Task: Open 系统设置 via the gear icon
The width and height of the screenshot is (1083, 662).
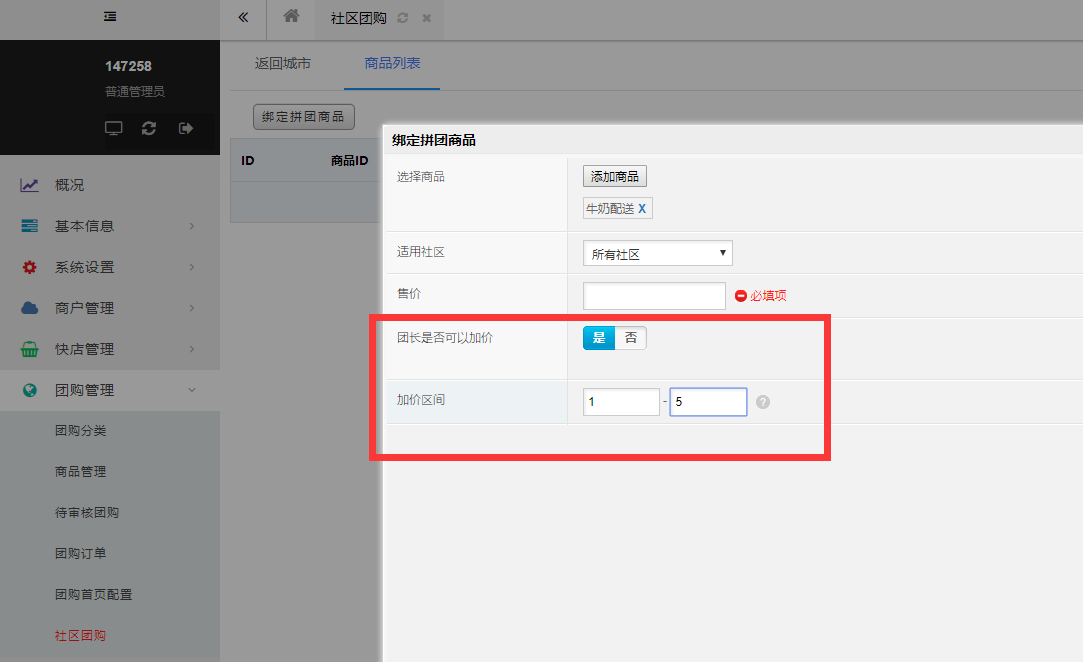Action: 30,266
